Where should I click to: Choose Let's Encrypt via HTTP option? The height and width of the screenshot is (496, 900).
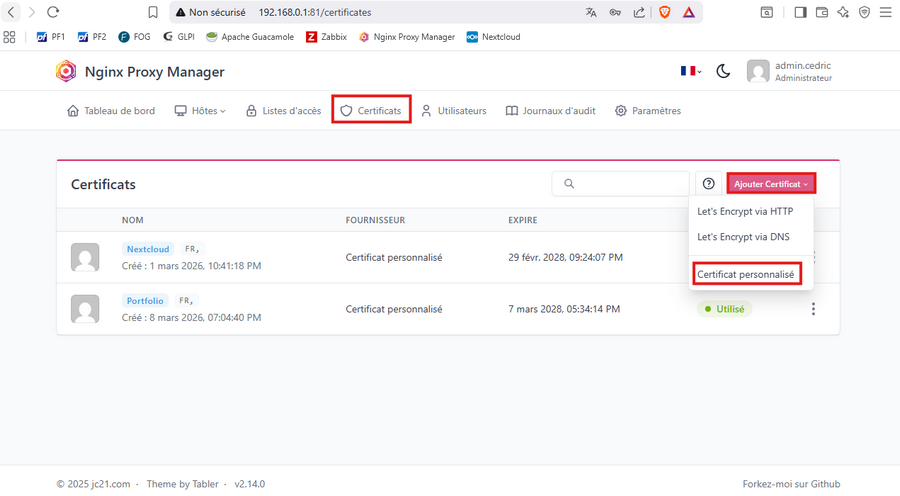(x=745, y=211)
